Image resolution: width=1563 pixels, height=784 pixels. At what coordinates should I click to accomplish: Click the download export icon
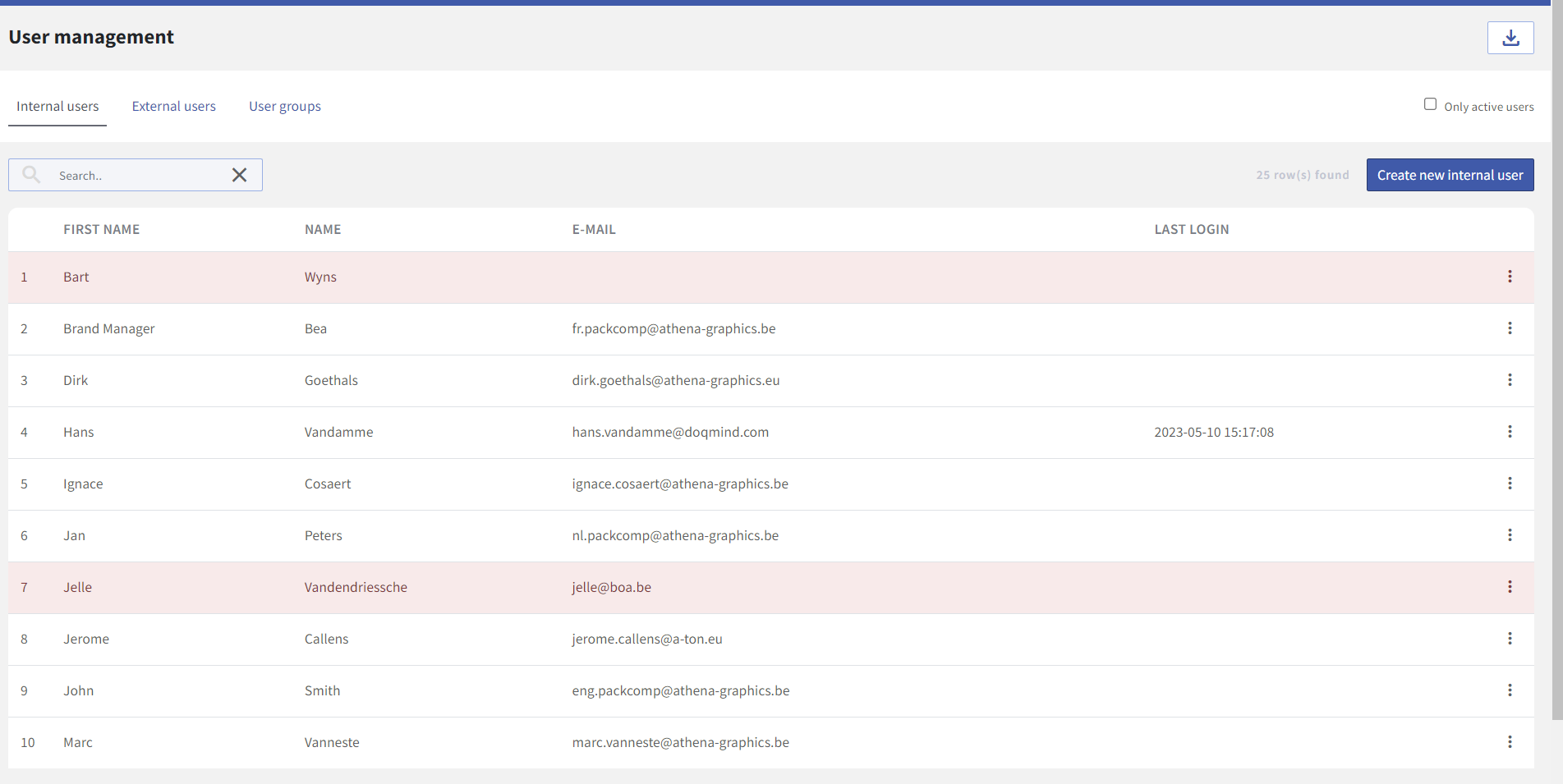(1510, 38)
